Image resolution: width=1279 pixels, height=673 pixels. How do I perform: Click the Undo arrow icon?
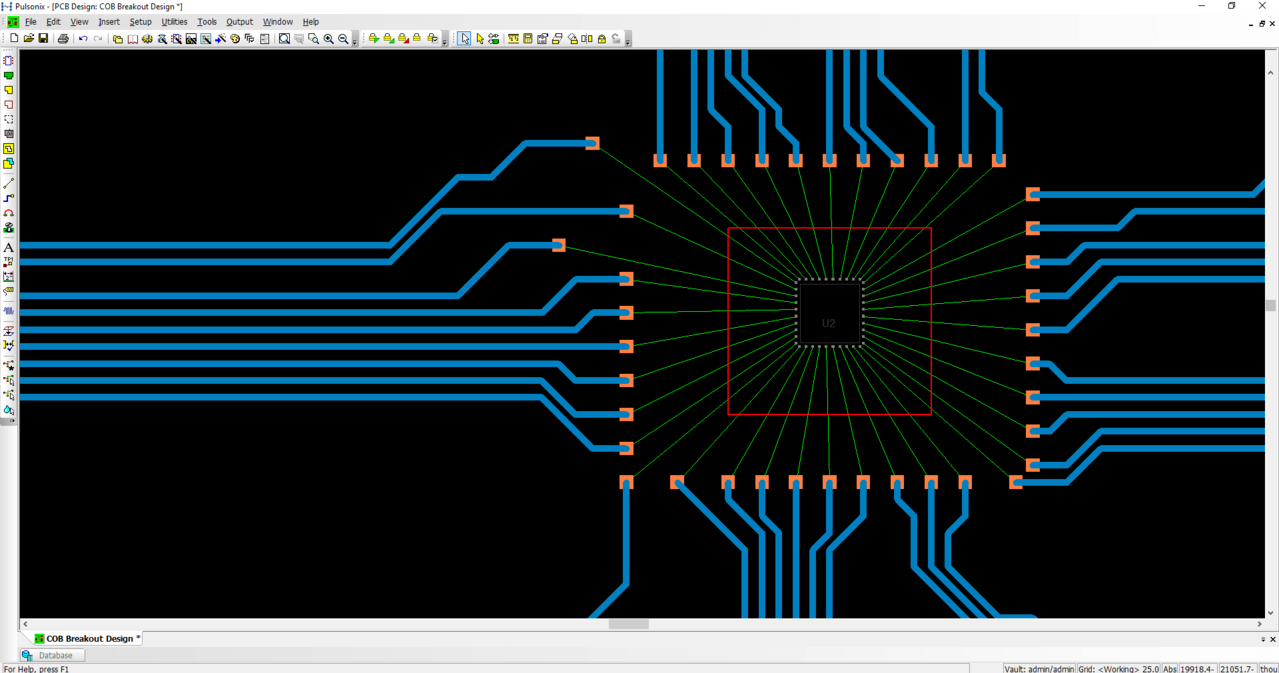(83, 39)
